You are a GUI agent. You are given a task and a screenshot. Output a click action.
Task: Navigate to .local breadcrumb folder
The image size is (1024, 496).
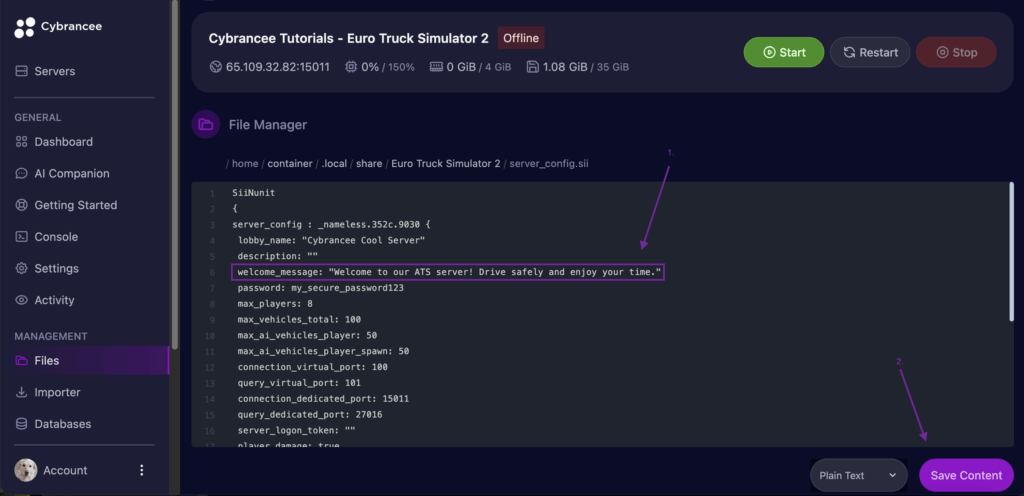334,164
